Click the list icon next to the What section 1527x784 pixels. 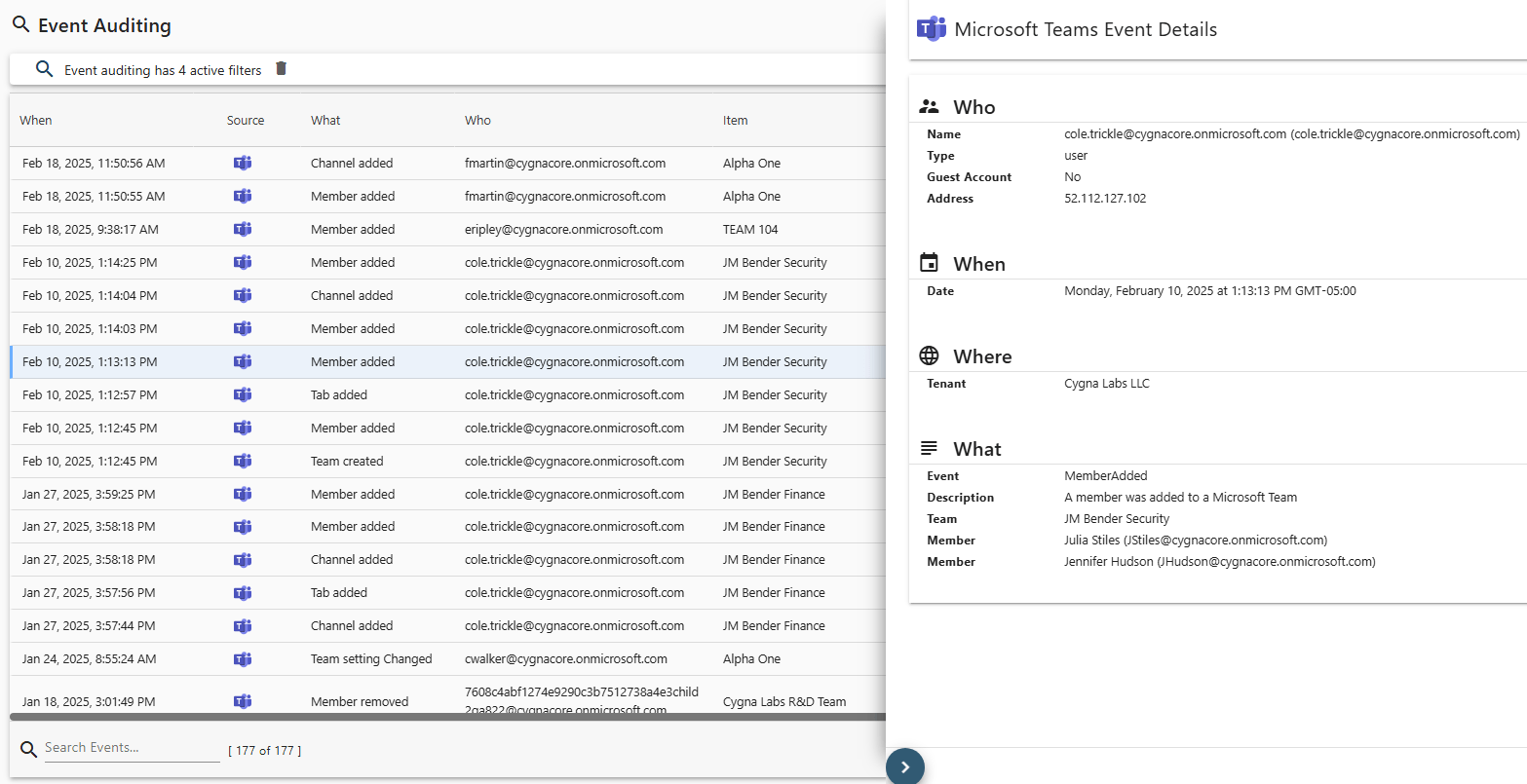coord(929,447)
